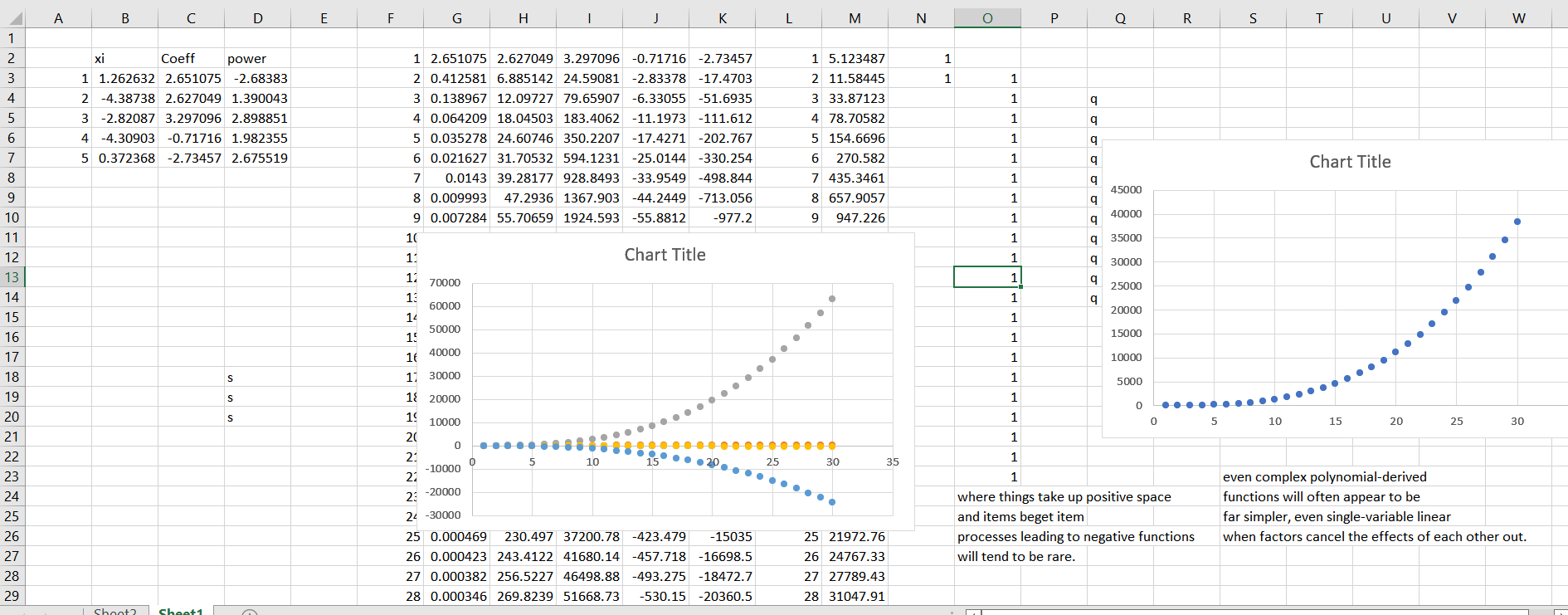The width and height of the screenshot is (1568, 615).
Task: Select cell containing -4.30903
Action: pyautogui.click(x=124, y=138)
